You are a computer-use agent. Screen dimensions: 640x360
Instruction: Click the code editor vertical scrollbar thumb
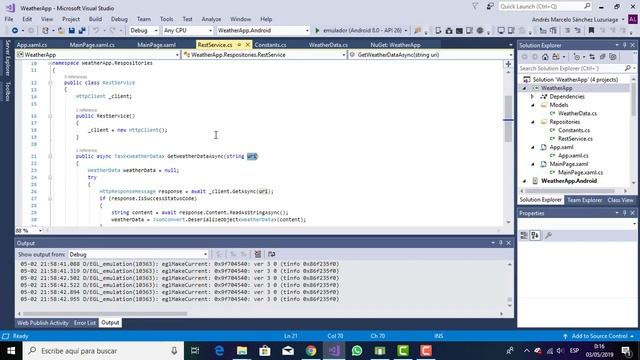tap(508, 118)
